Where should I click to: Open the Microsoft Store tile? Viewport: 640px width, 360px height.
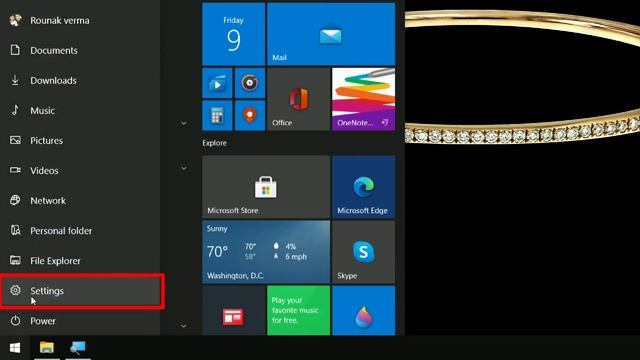[x=266, y=187]
